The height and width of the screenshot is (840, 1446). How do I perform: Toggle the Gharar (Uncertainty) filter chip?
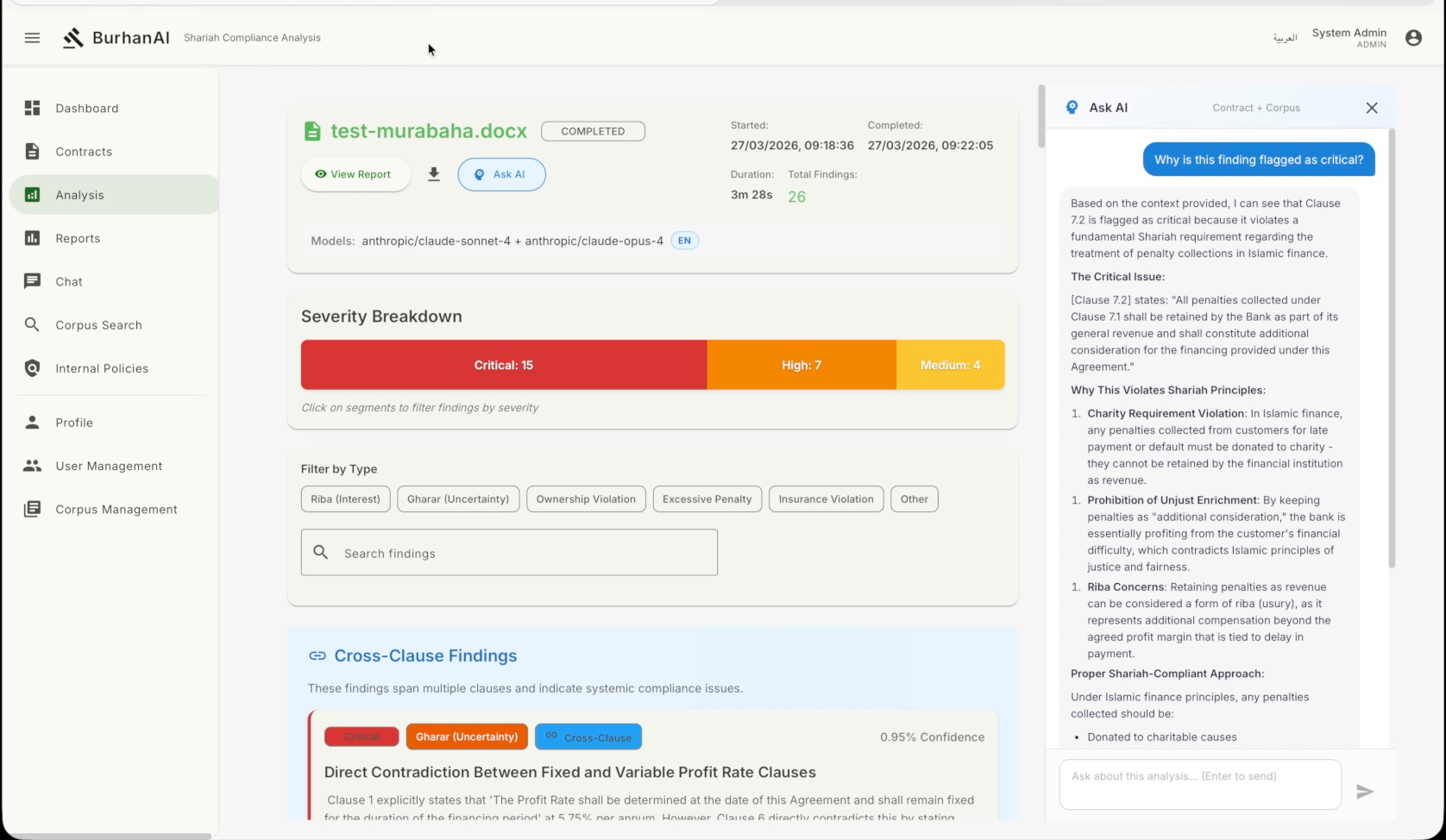pos(458,499)
